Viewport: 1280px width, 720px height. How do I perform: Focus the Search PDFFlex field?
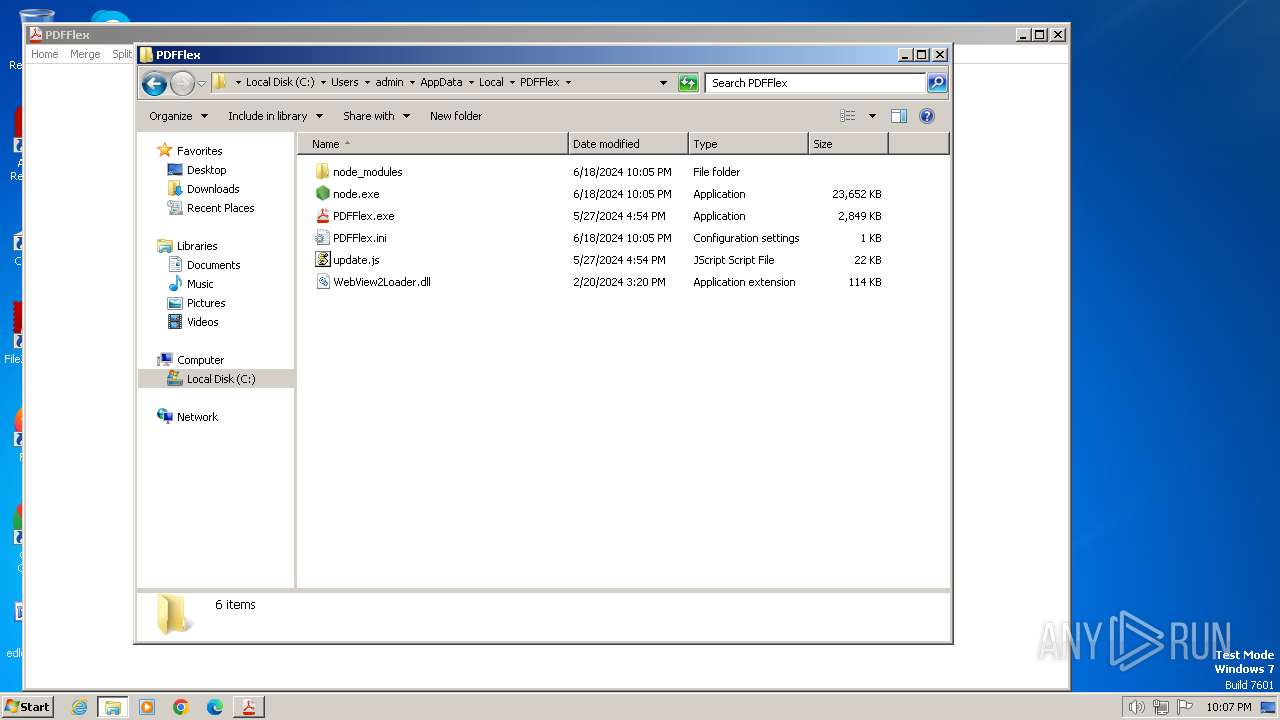click(x=815, y=83)
